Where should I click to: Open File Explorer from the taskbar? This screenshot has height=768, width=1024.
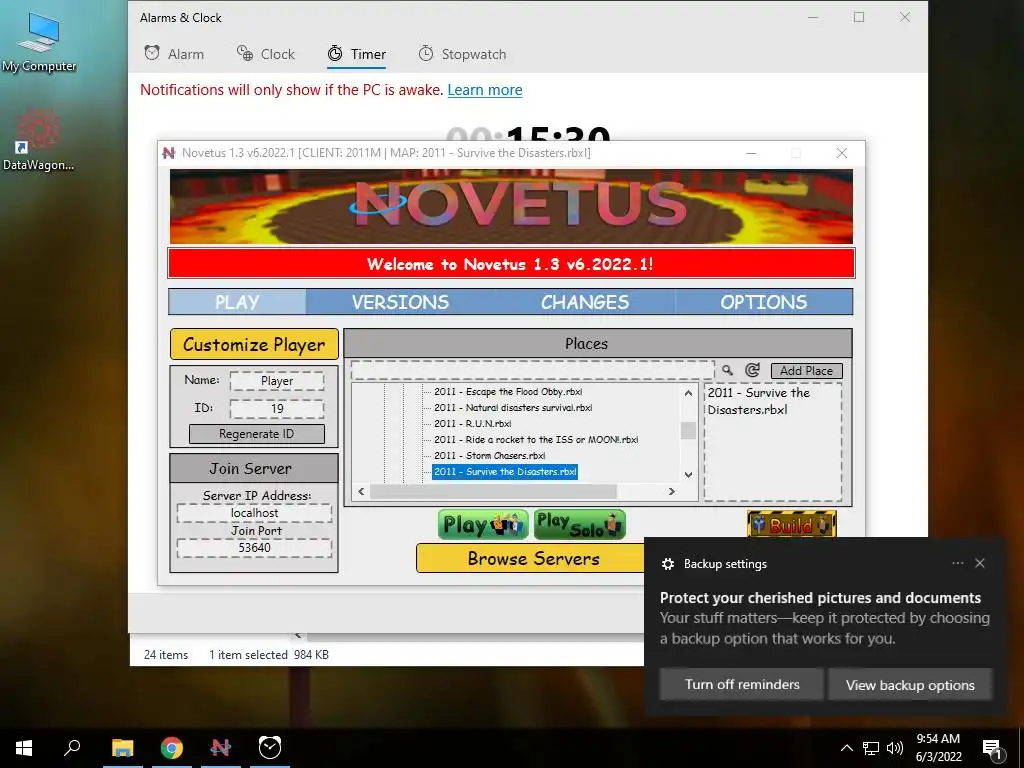click(123, 748)
